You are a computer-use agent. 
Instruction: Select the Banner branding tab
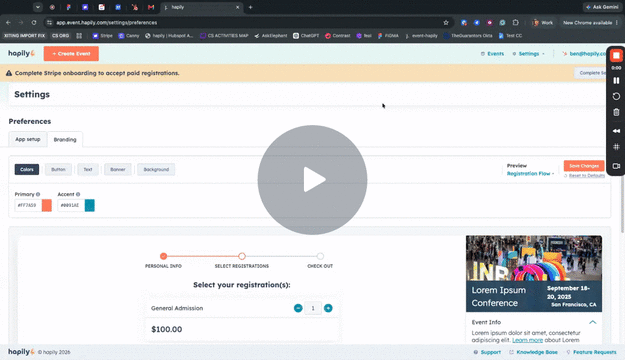118,169
